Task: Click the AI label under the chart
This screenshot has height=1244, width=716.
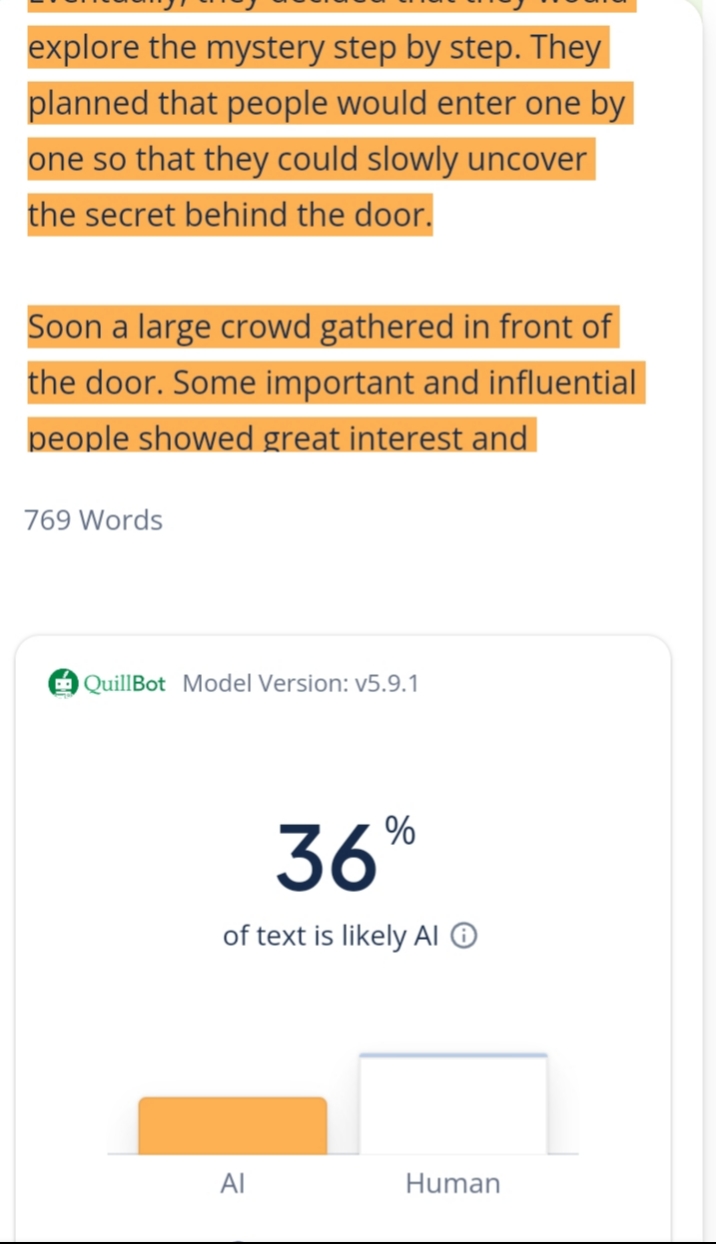Action: [x=232, y=1184]
